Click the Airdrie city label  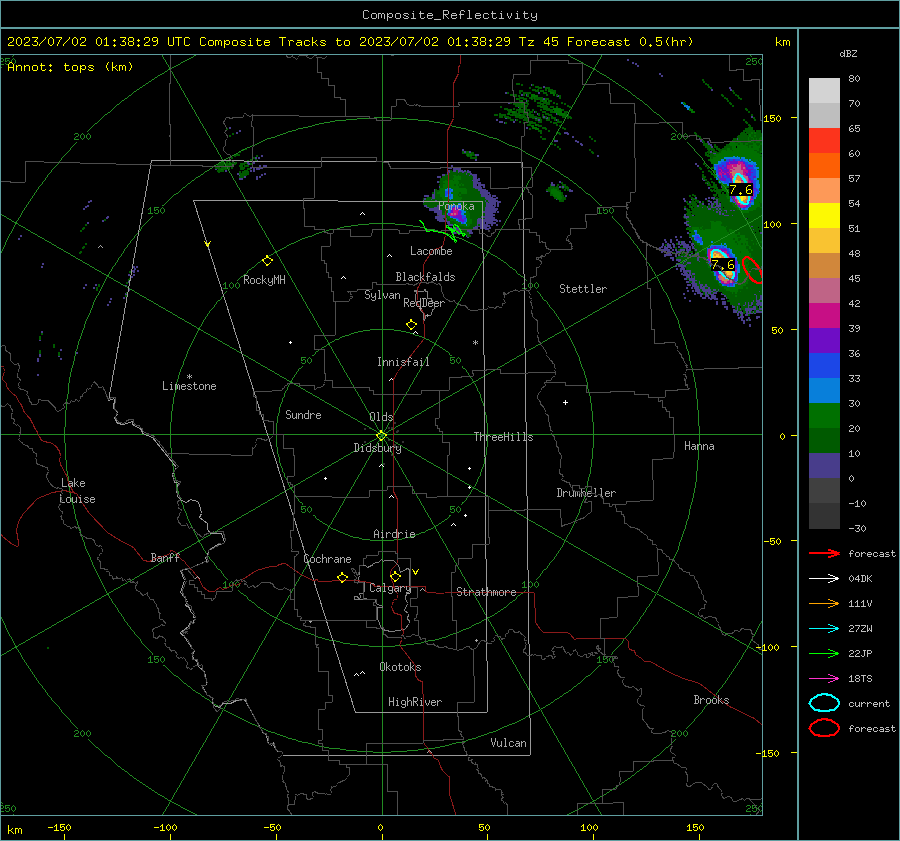pyautogui.click(x=394, y=534)
